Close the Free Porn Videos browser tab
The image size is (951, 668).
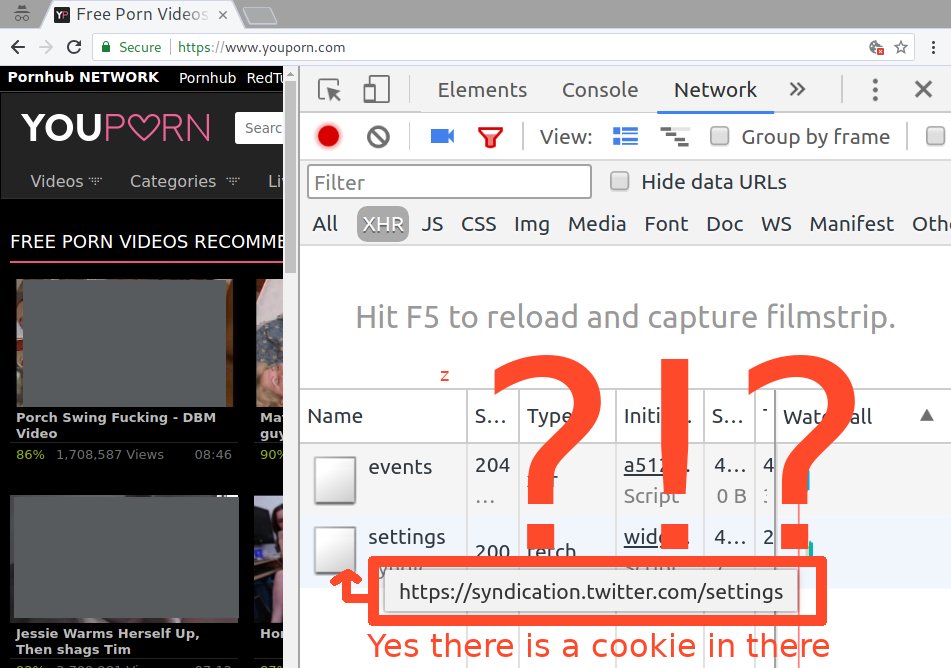pos(223,15)
